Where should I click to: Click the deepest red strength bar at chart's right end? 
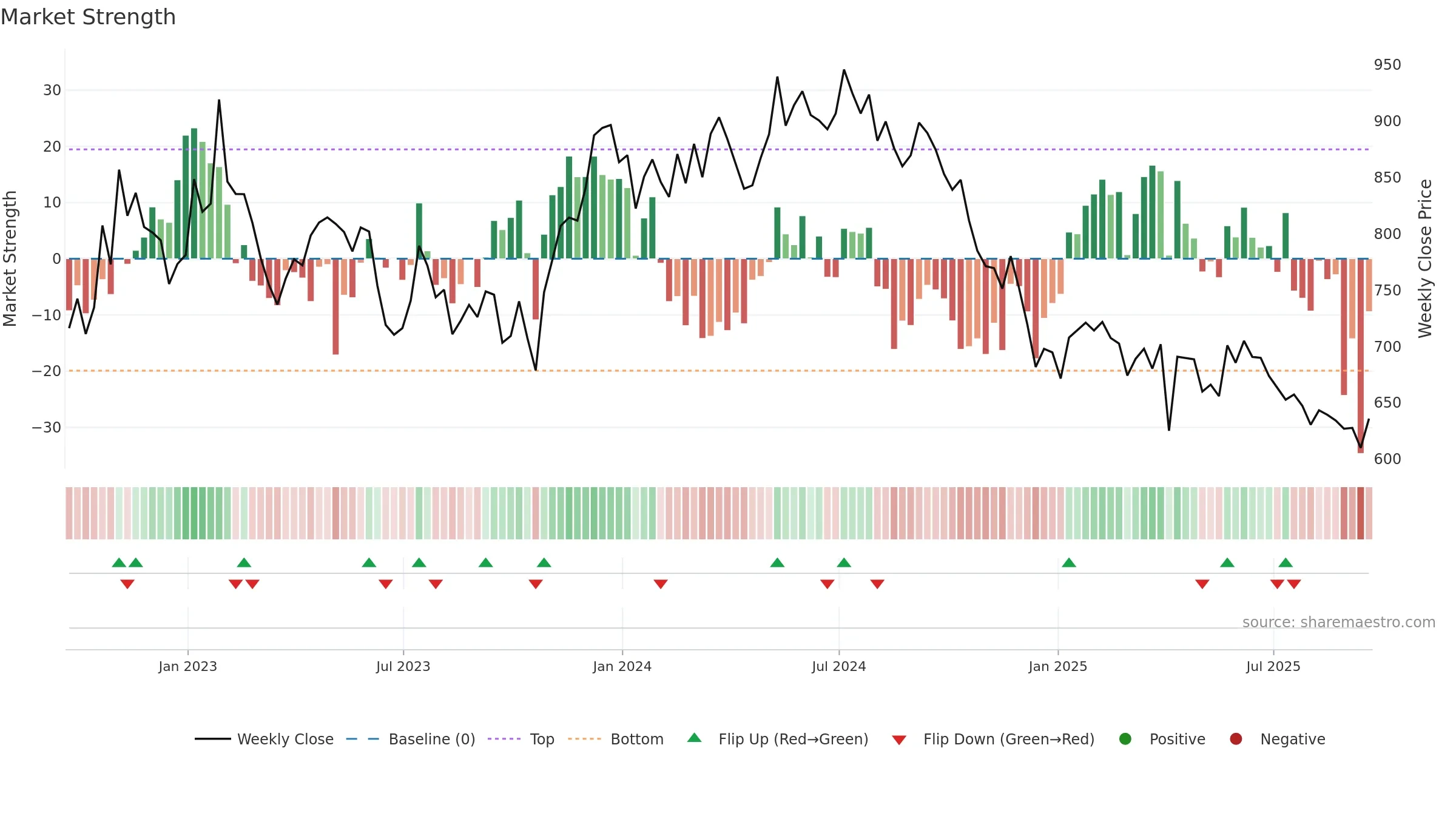click(1361, 356)
